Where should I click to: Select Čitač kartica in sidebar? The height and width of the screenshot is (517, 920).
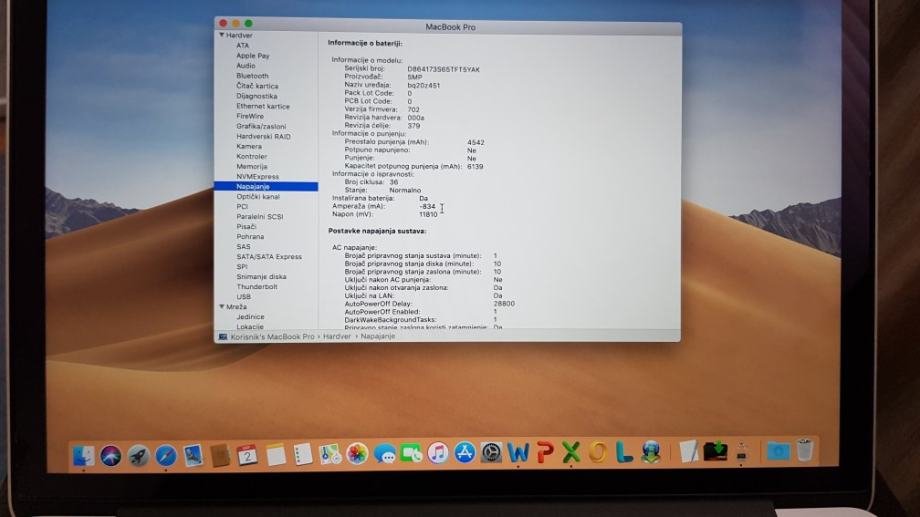tap(257, 86)
